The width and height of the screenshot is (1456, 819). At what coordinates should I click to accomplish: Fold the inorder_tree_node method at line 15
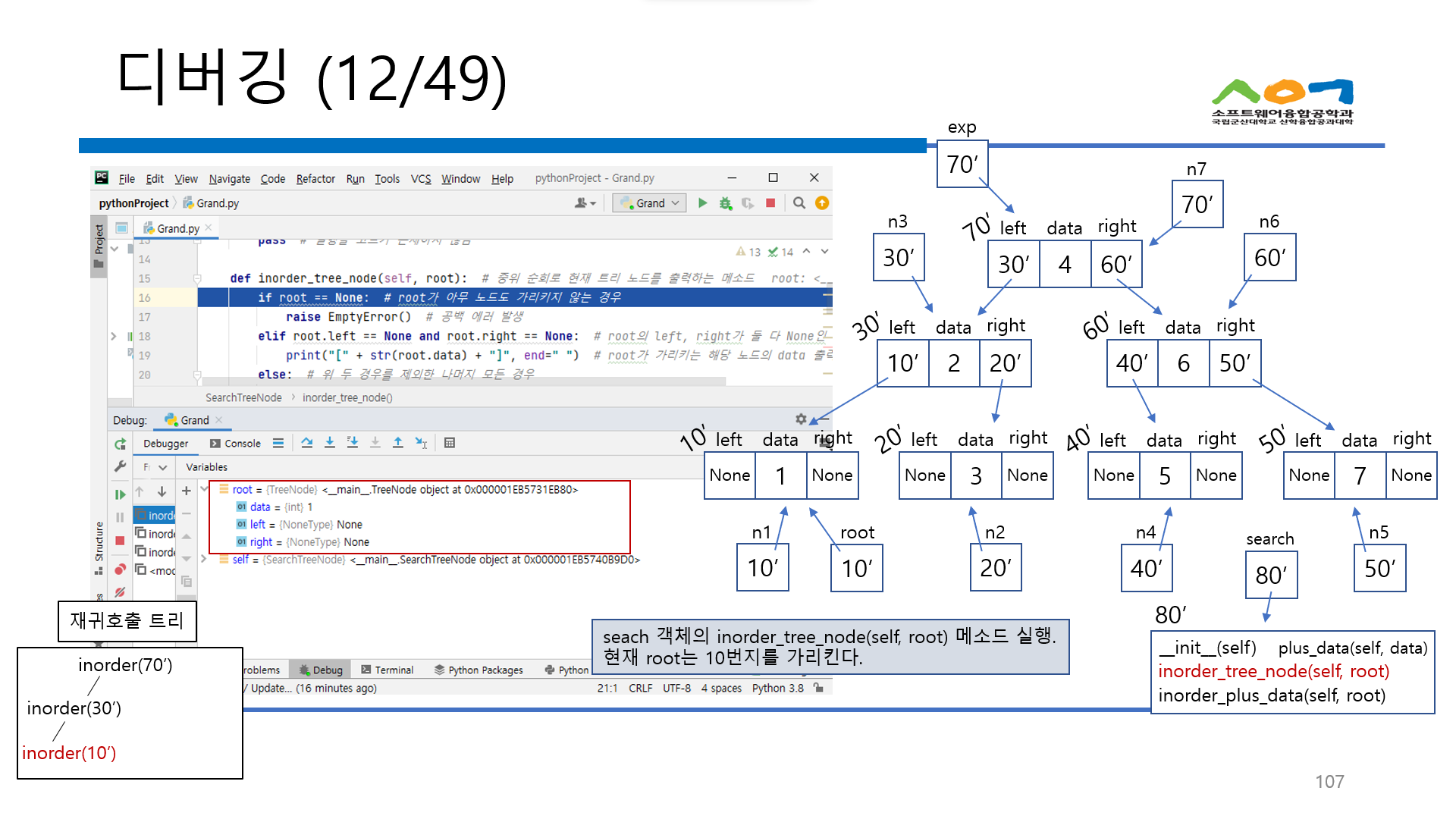(x=197, y=278)
